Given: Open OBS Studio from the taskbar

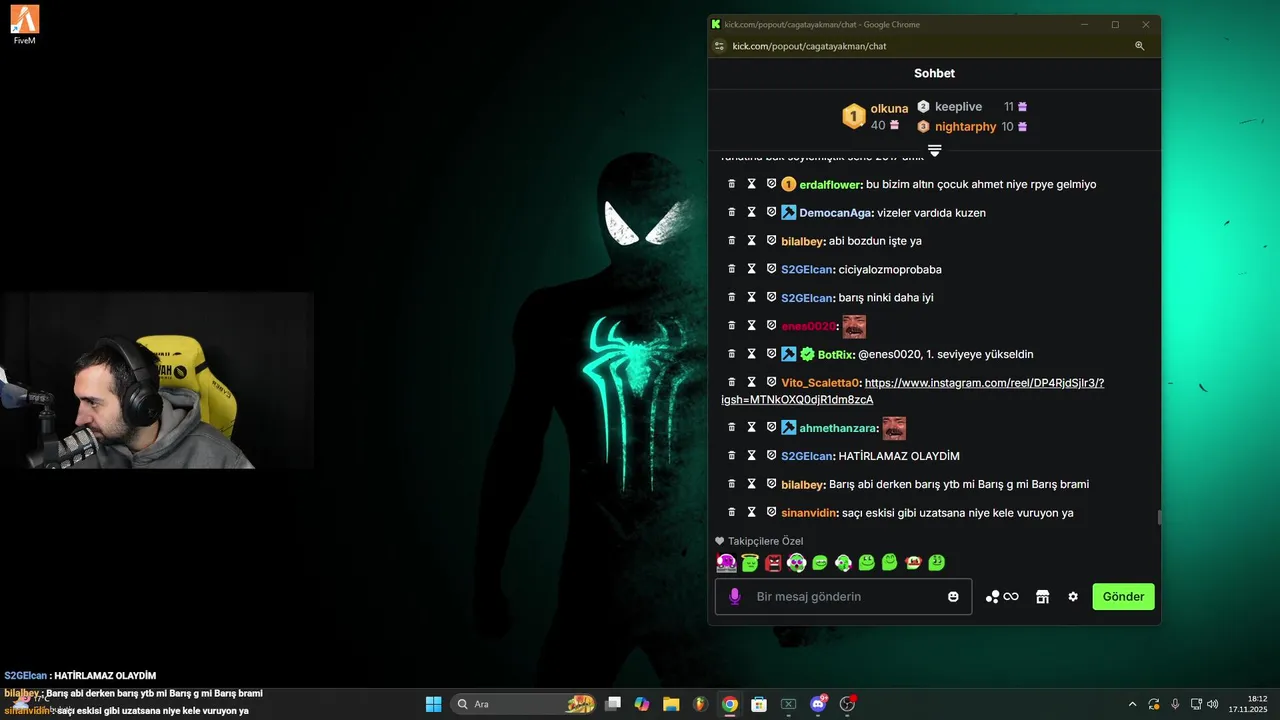Looking at the screenshot, I should coord(848,704).
